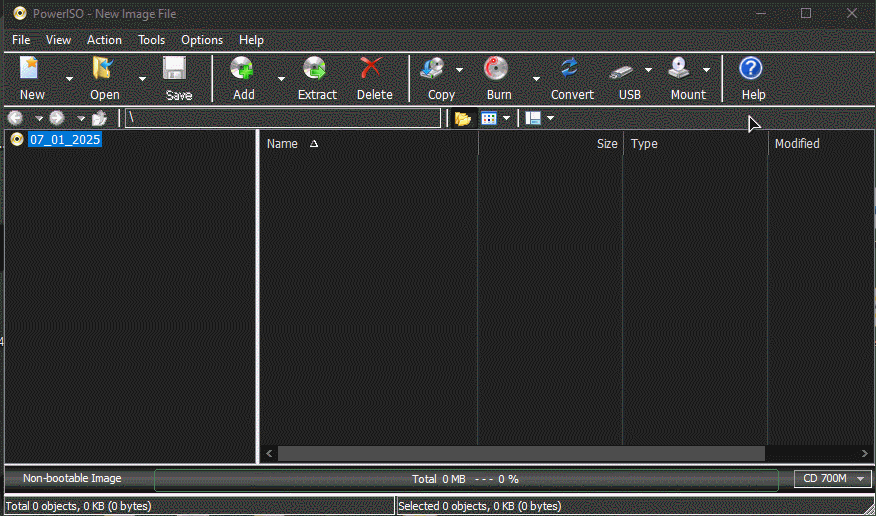Expand the Open button dropdown arrow
Image resolution: width=876 pixels, height=516 pixels.
click(x=142, y=79)
